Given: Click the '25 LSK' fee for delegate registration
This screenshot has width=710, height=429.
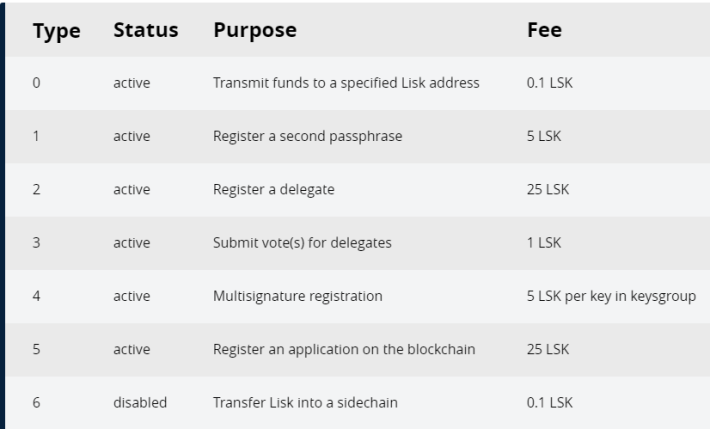Looking at the screenshot, I should (x=548, y=189).
